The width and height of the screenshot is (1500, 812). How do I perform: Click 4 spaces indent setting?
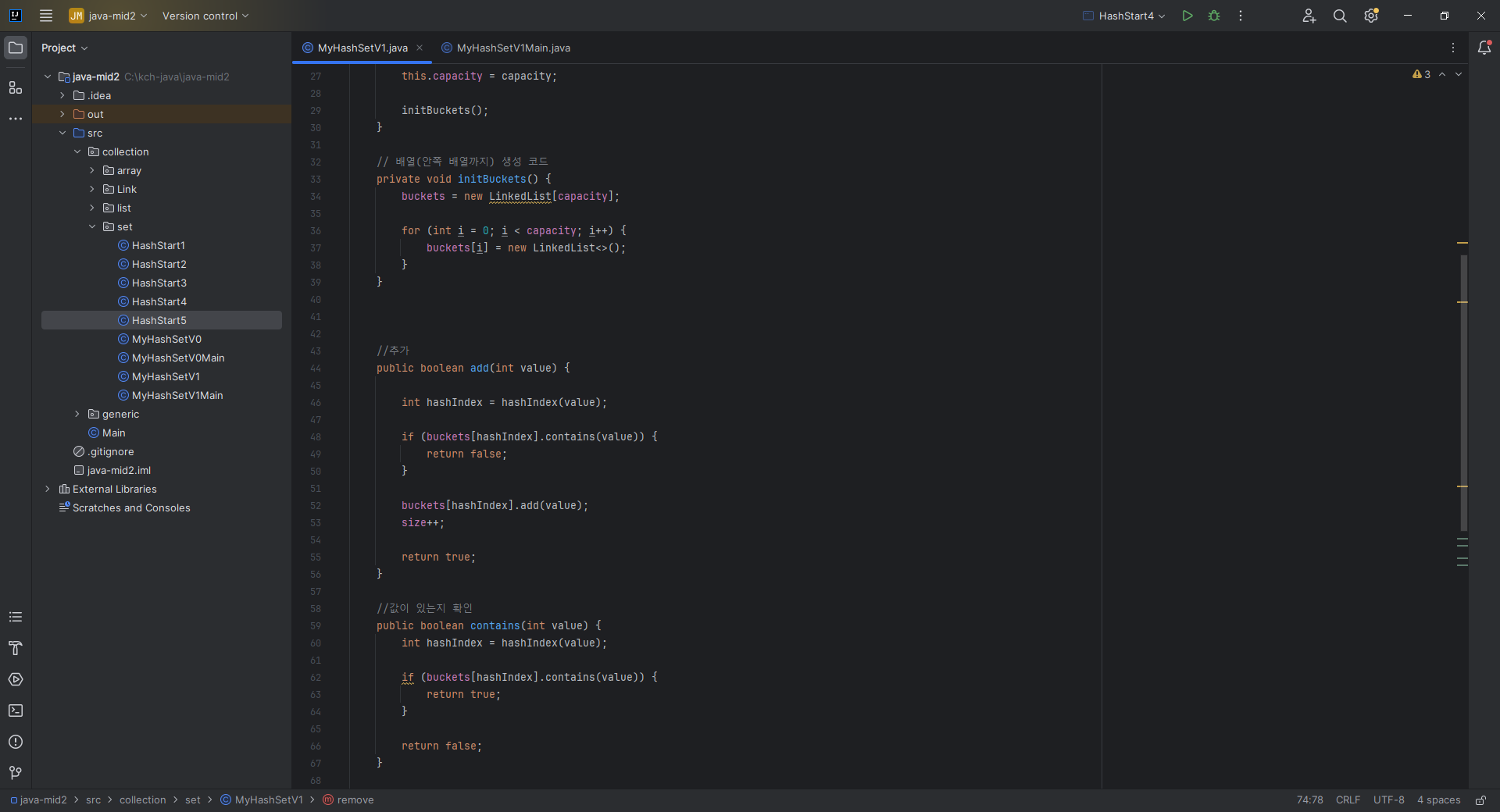[x=1438, y=800]
